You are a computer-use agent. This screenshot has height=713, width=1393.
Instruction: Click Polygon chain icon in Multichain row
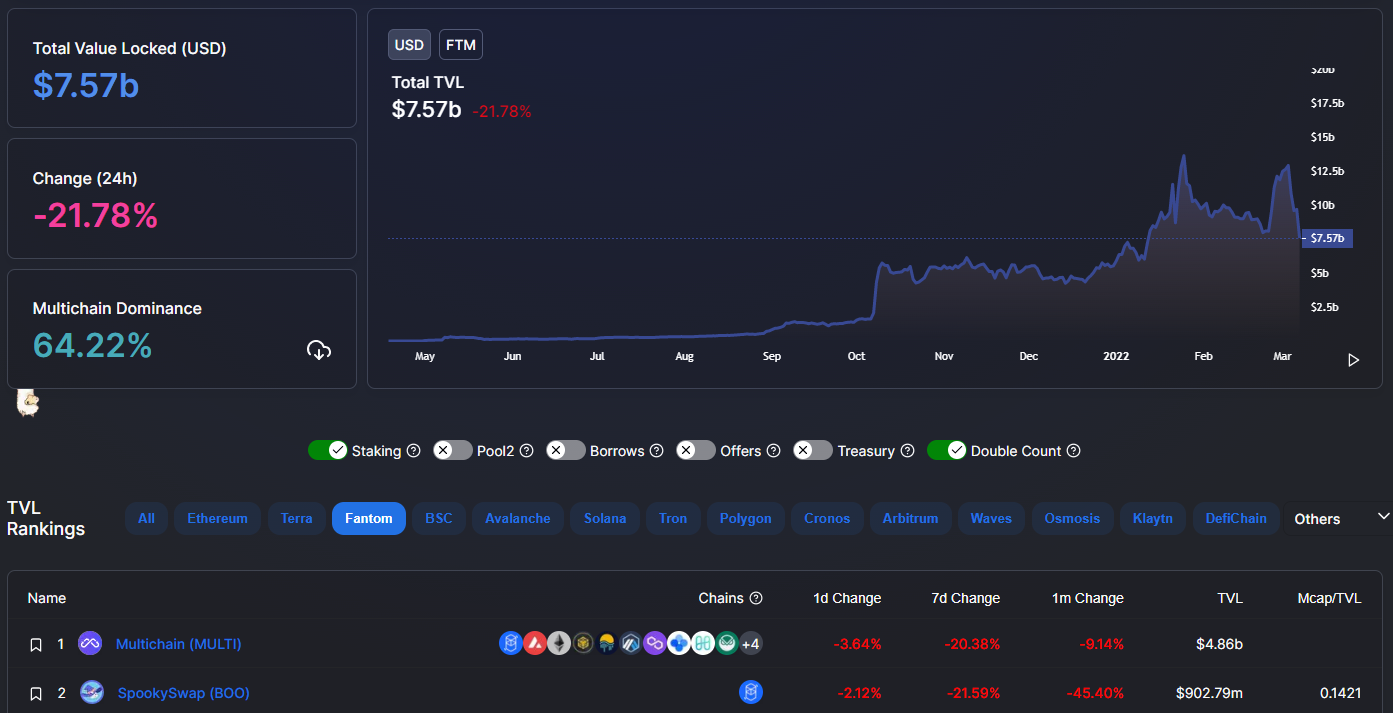click(x=655, y=643)
